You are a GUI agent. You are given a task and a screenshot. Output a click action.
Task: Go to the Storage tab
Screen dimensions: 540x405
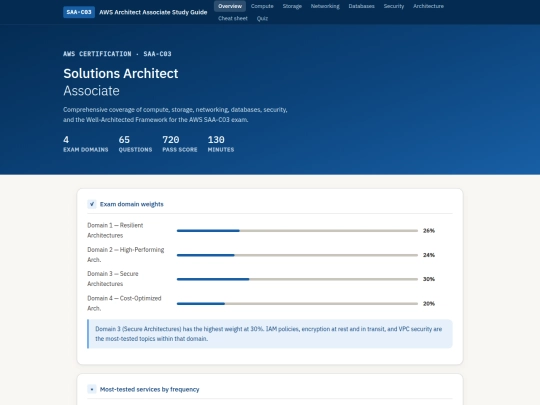292,6
